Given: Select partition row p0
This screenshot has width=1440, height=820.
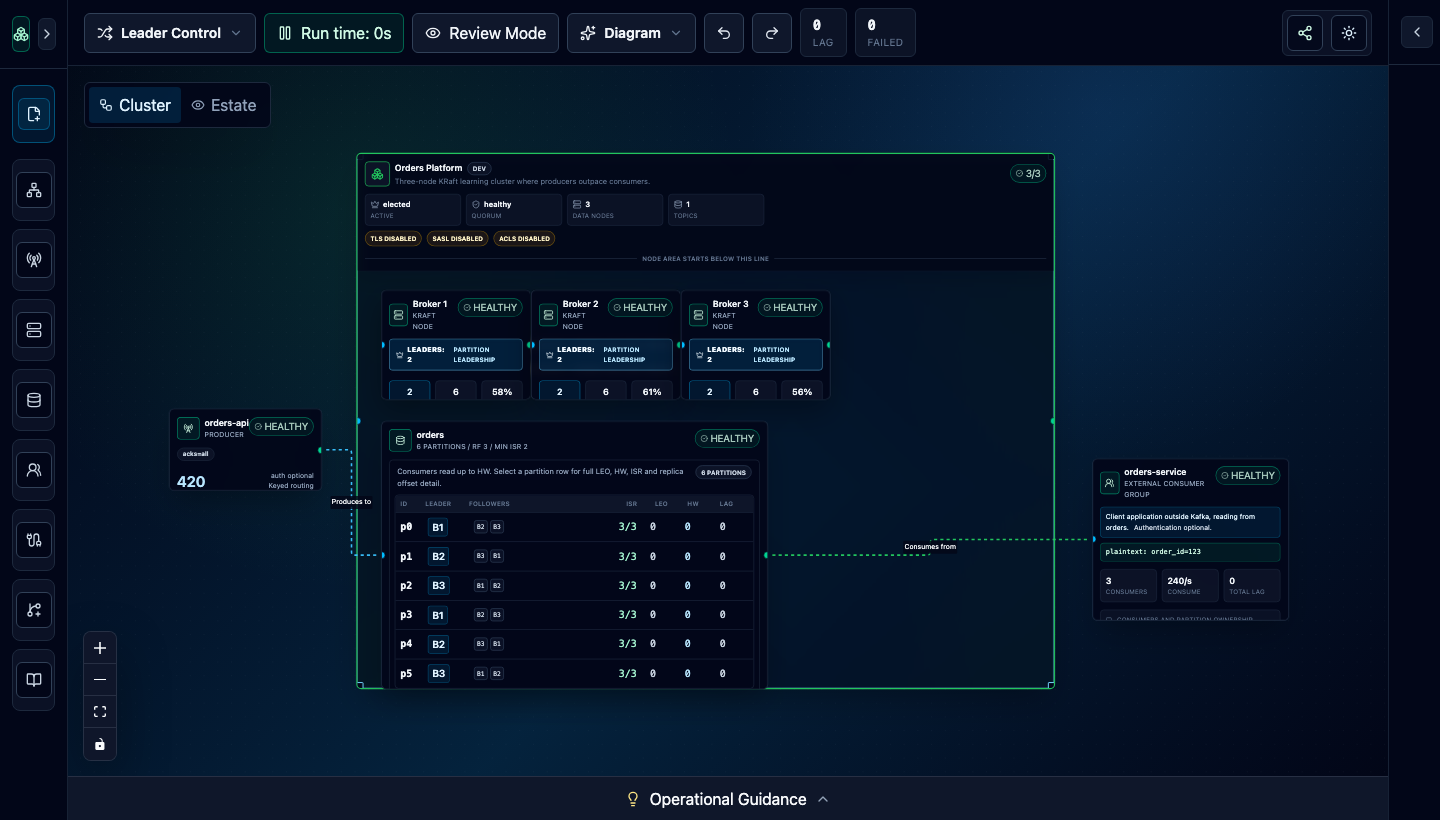Looking at the screenshot, I should [x=574, y=527].
